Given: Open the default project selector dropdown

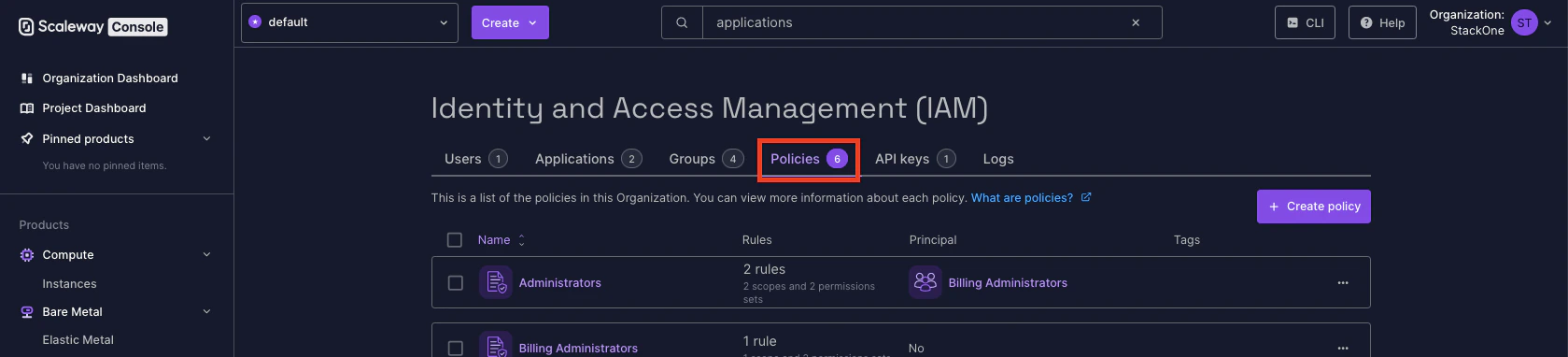Looking at the screenshot, I should coord(349,22).
